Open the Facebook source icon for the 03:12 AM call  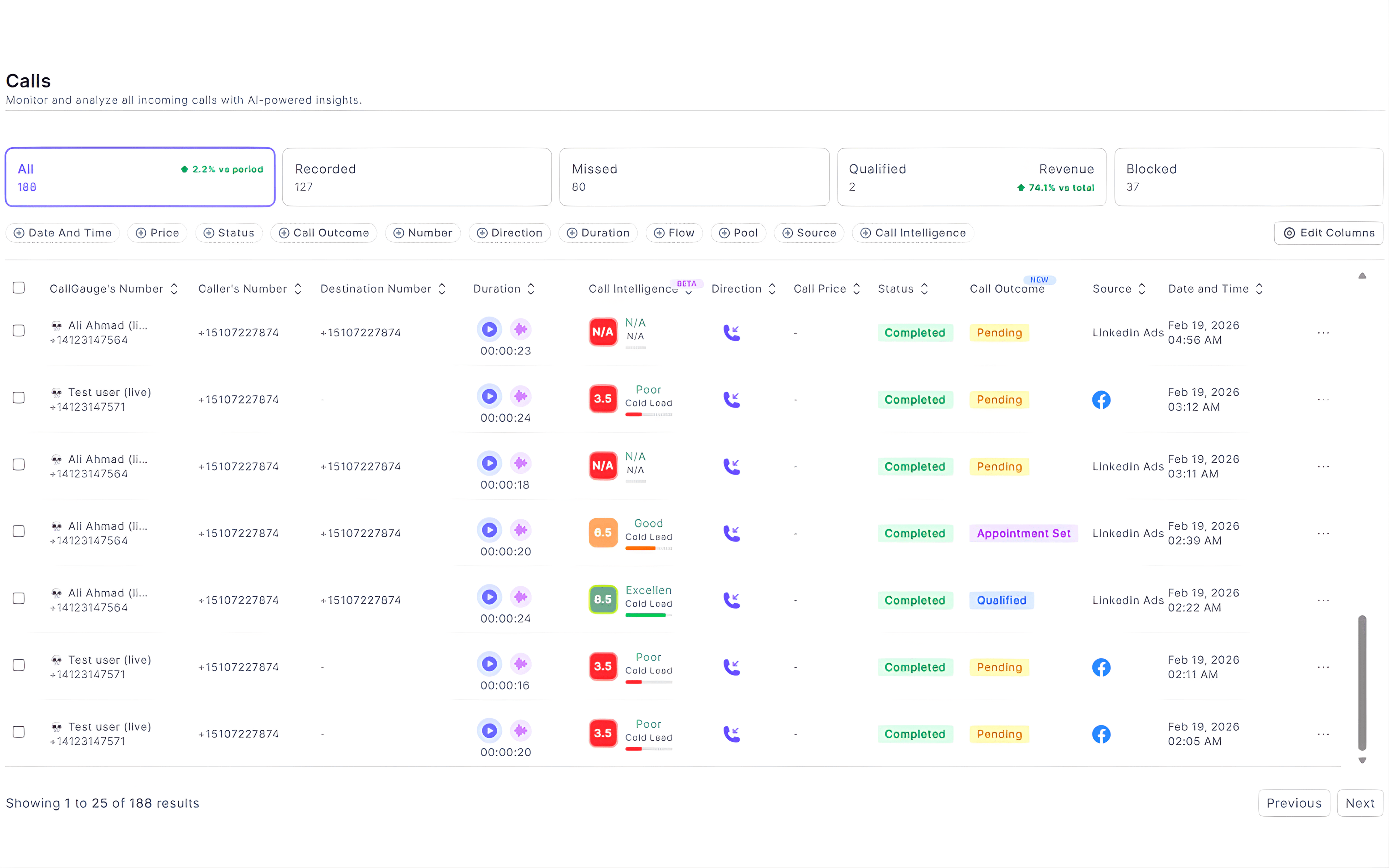click(1101, 400)
